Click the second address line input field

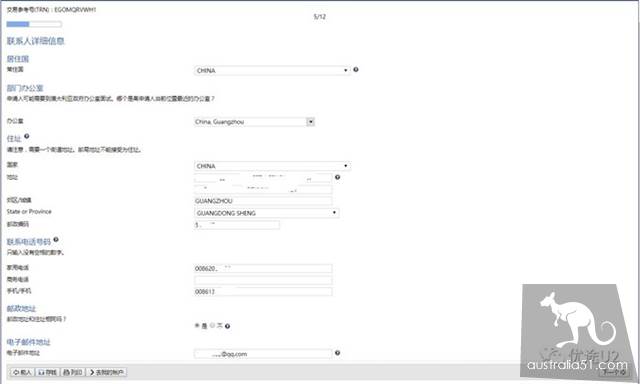(263, 189)
